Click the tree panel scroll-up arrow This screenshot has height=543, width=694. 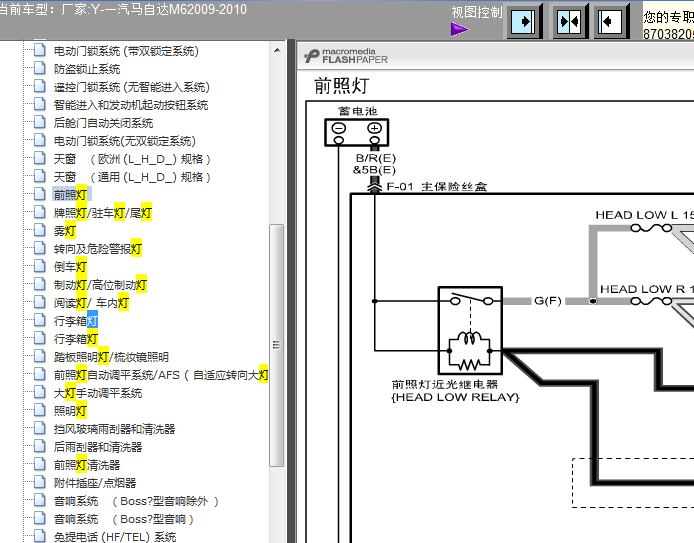pos(277,50)
